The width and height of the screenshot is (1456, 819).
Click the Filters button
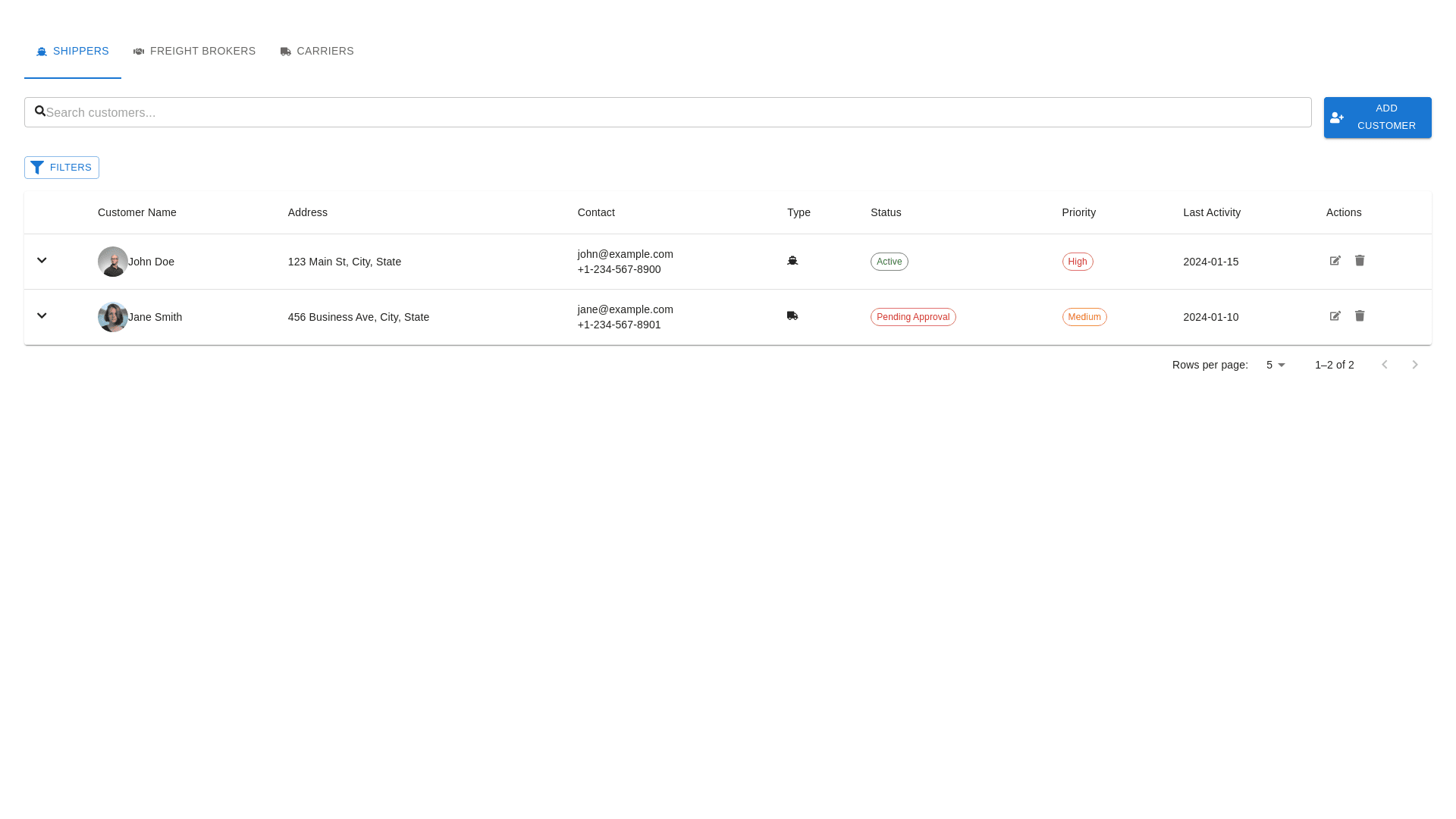[61, 167]
